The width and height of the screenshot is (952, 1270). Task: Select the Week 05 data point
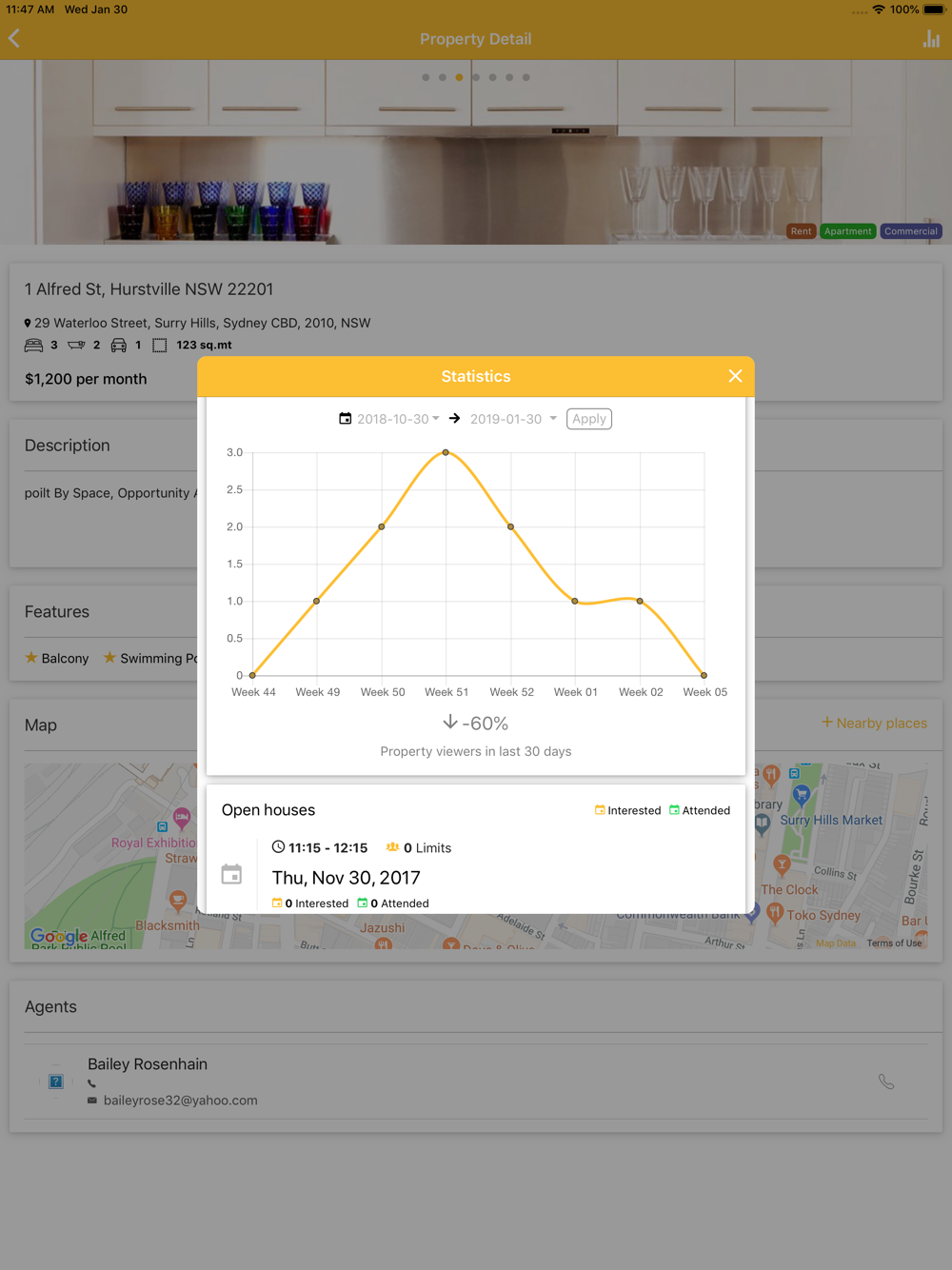pyautogui.click(x=704, y=675)
